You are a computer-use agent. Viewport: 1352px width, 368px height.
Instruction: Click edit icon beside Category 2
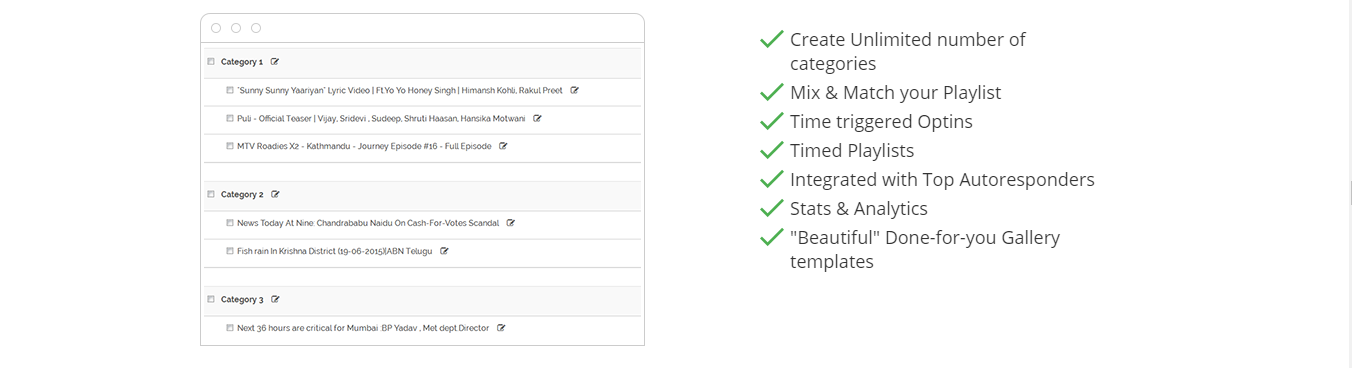[275, 194]
